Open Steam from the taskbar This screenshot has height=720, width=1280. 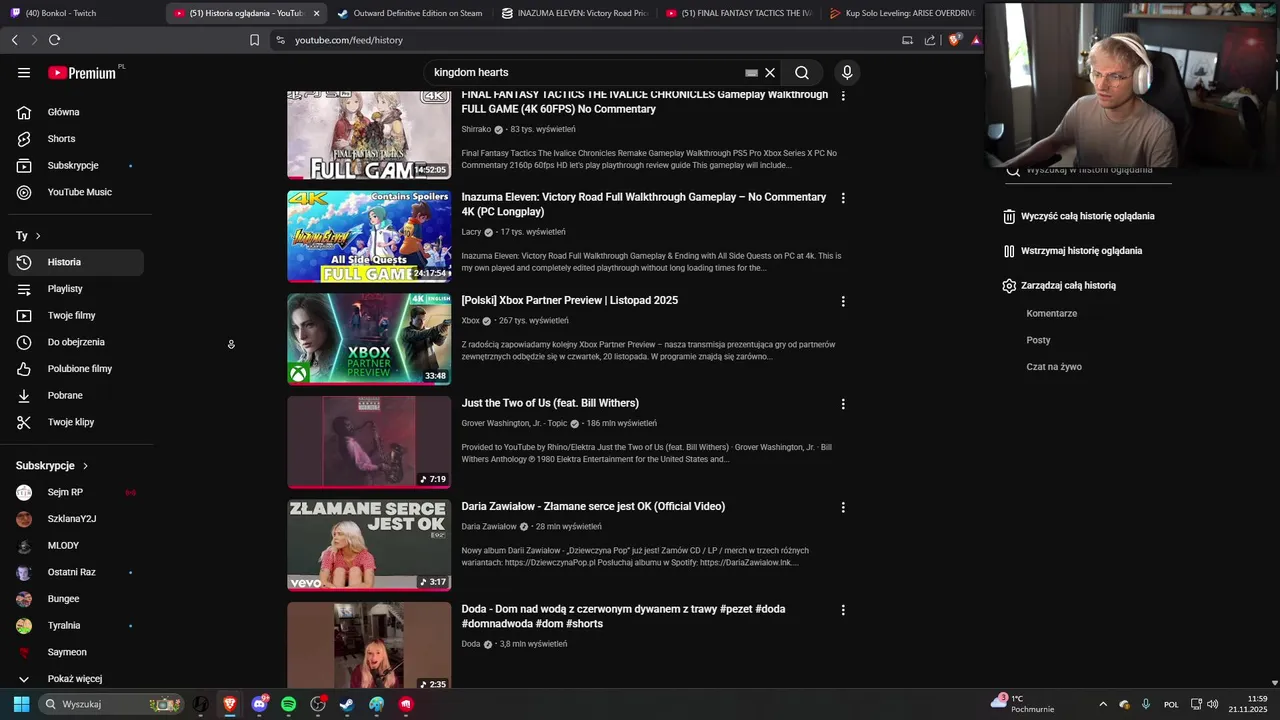point(347,704)
